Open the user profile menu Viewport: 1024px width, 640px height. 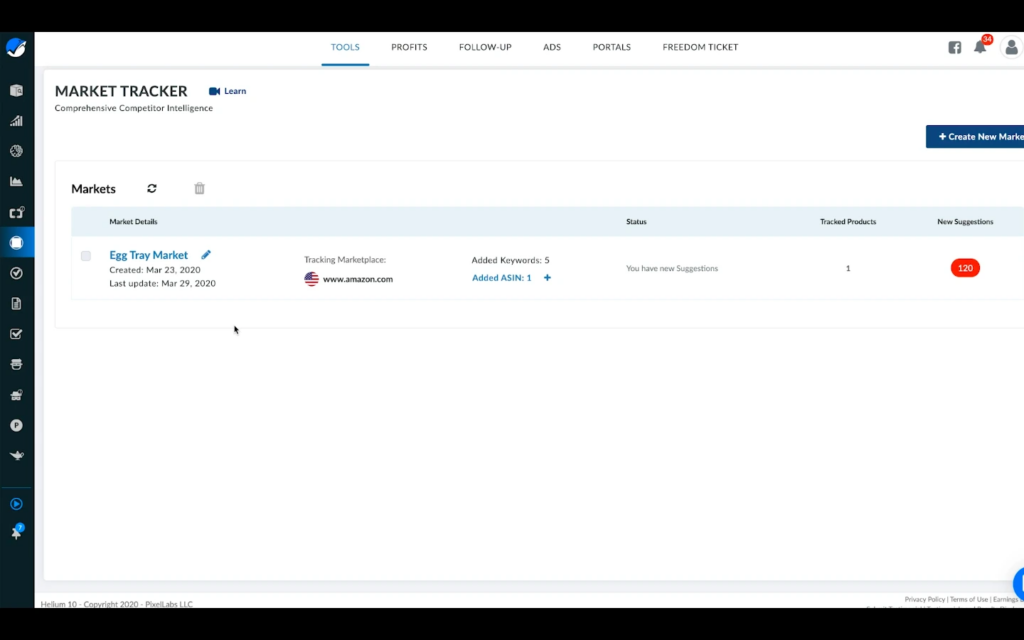[1010, 47]
